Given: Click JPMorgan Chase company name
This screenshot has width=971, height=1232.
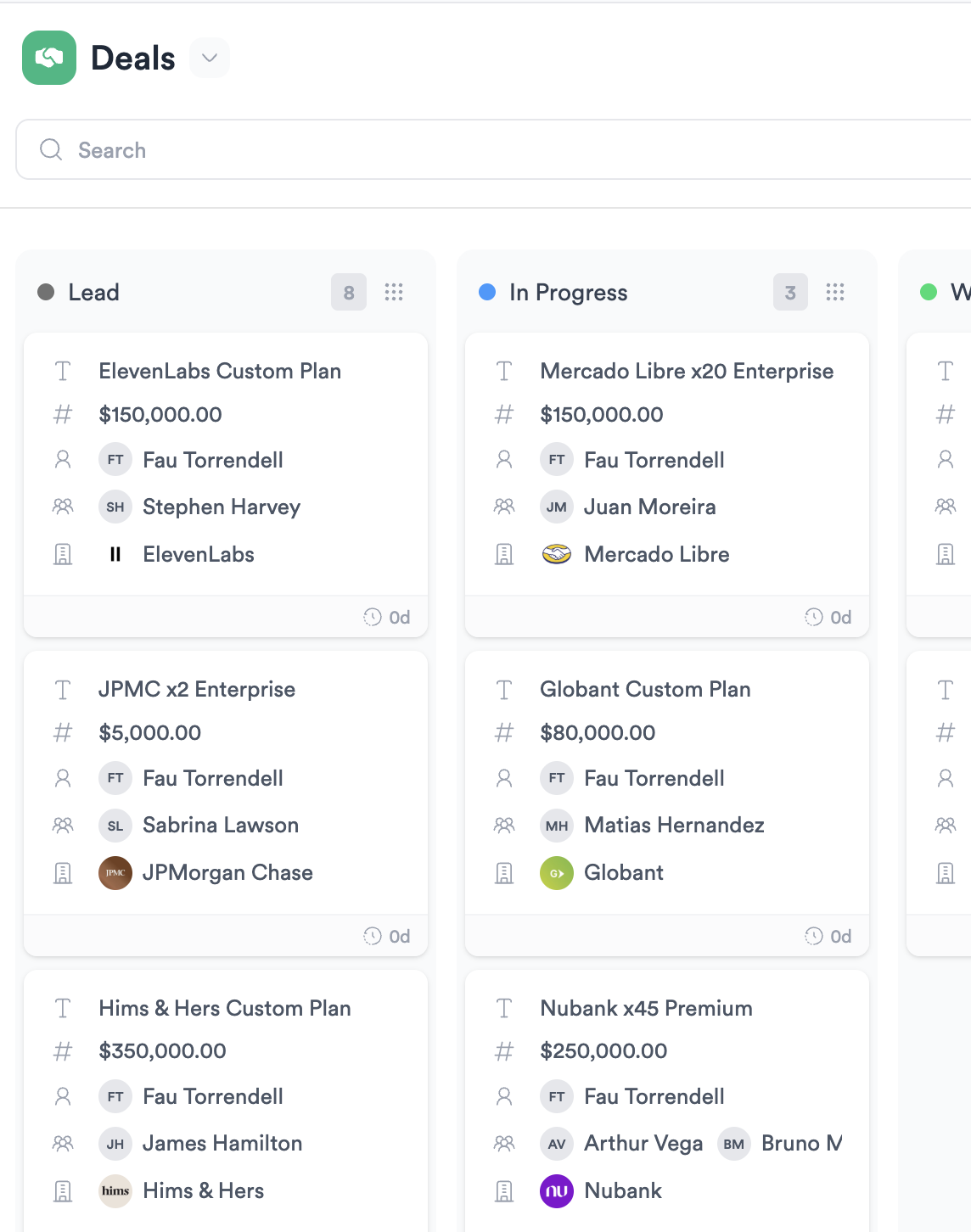Looking at the screenshot, I should point(227,872).
